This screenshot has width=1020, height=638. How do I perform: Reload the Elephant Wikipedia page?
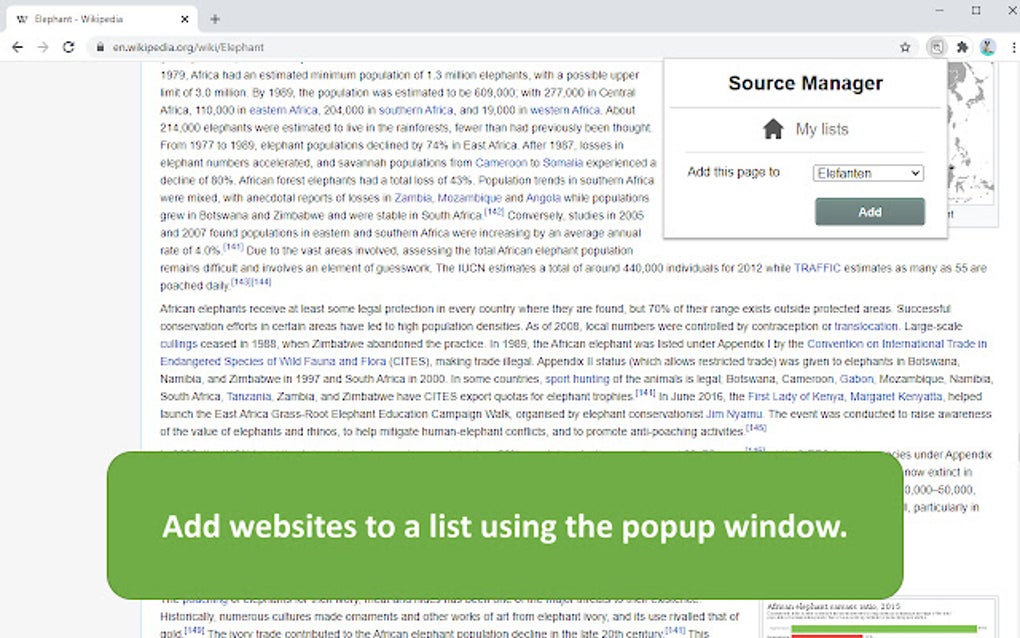[x=68, y=46]
